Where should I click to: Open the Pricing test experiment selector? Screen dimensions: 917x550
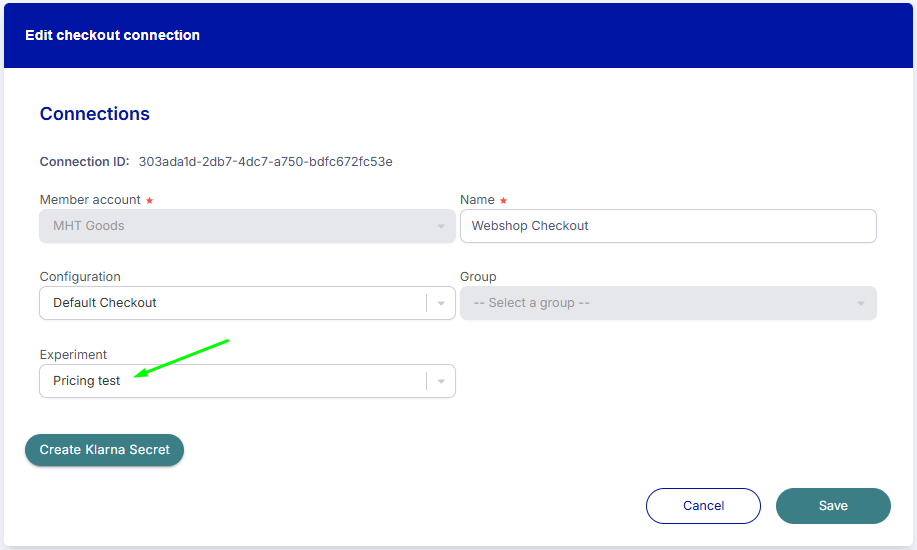tap(230, 381)
